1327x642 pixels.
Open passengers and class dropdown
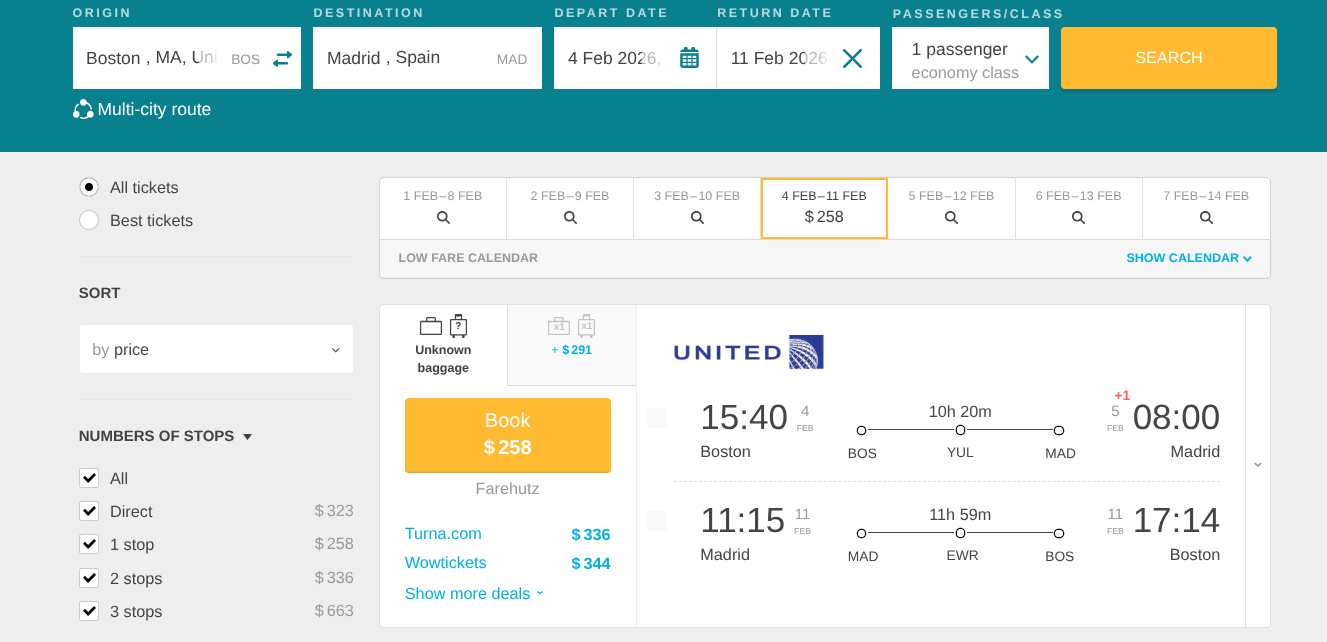coord(970,59)
